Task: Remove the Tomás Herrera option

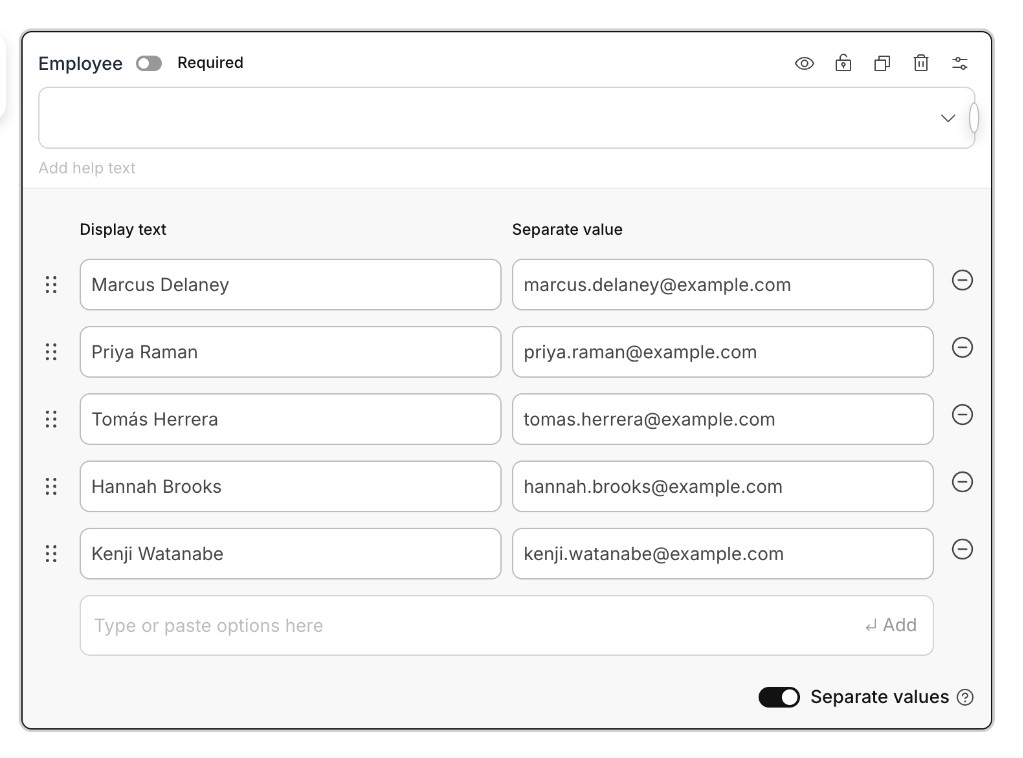Action: (962, 415)
